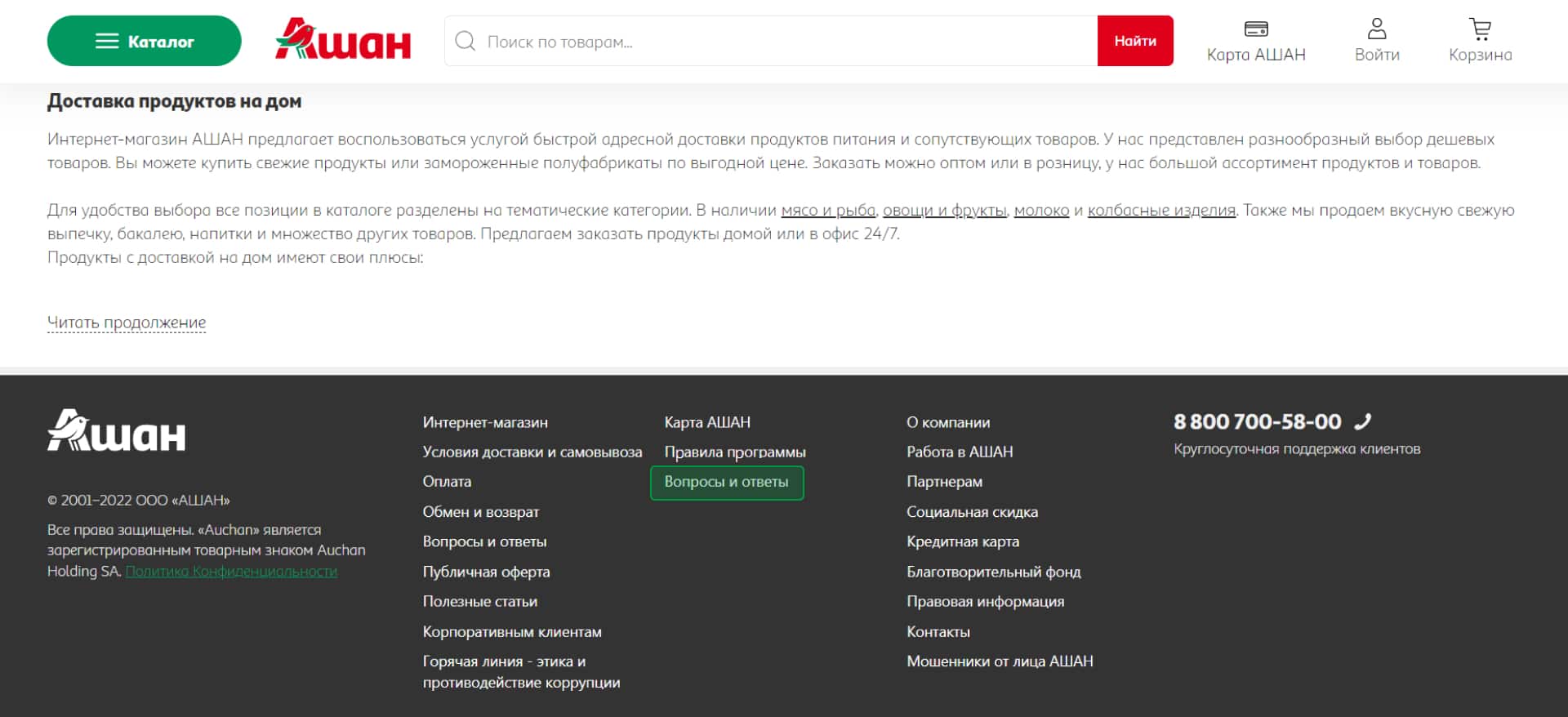
Task: Expand text via Читать продолжение
Action: [127, 323]
